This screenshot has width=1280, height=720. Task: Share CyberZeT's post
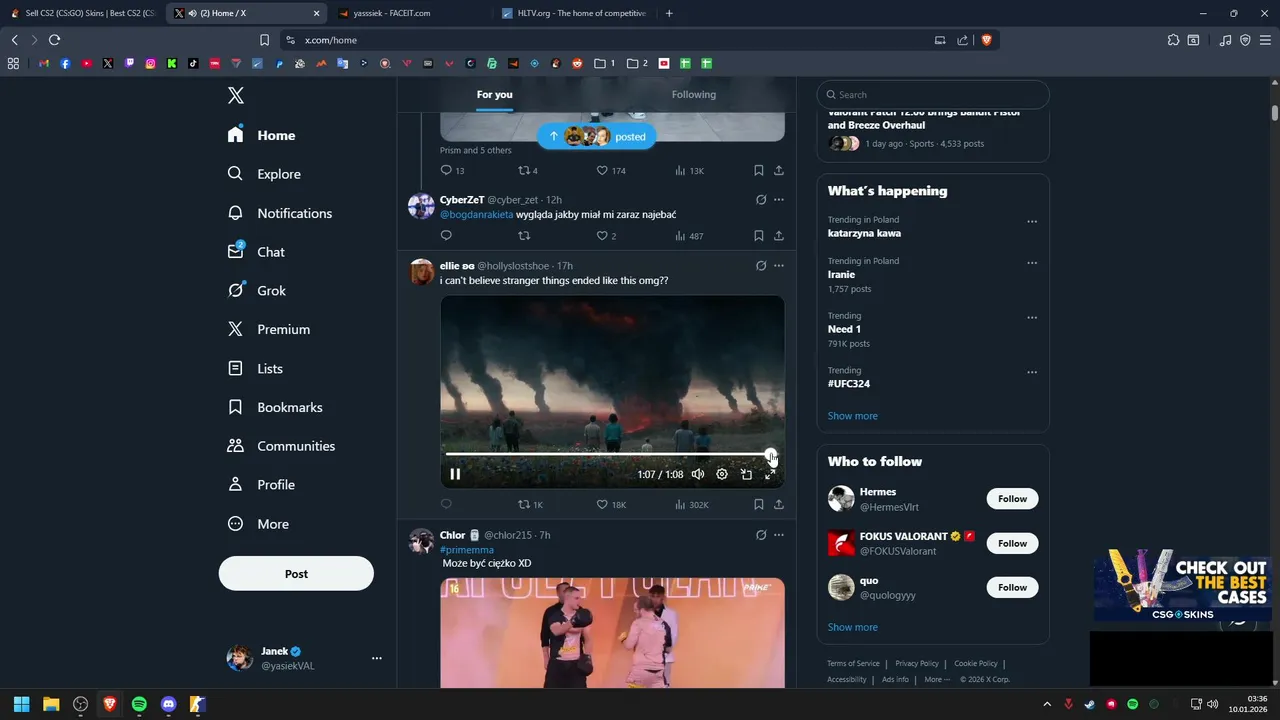pos(779,236)
